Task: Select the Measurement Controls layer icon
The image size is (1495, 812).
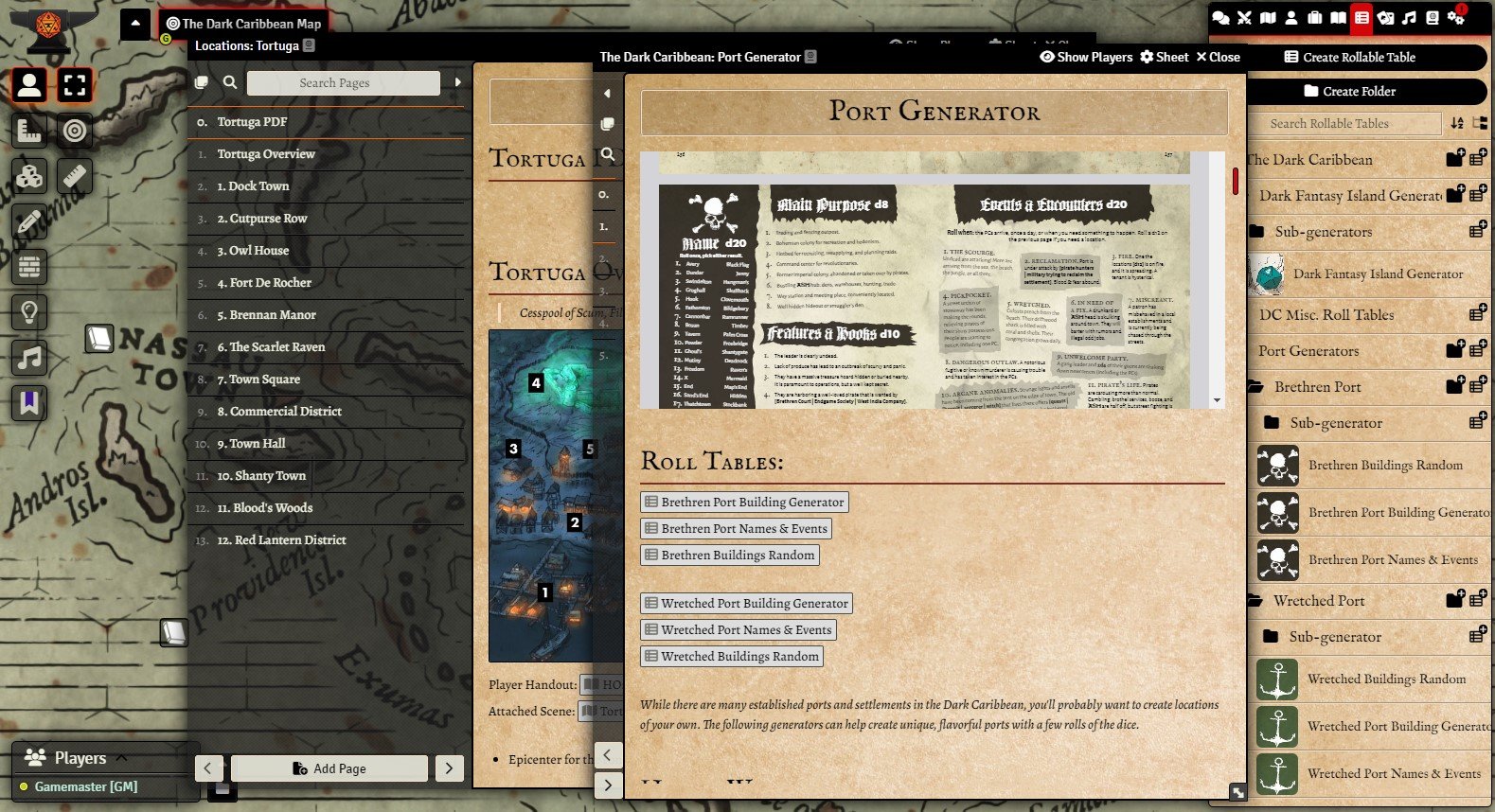Action: click(29, 131)
